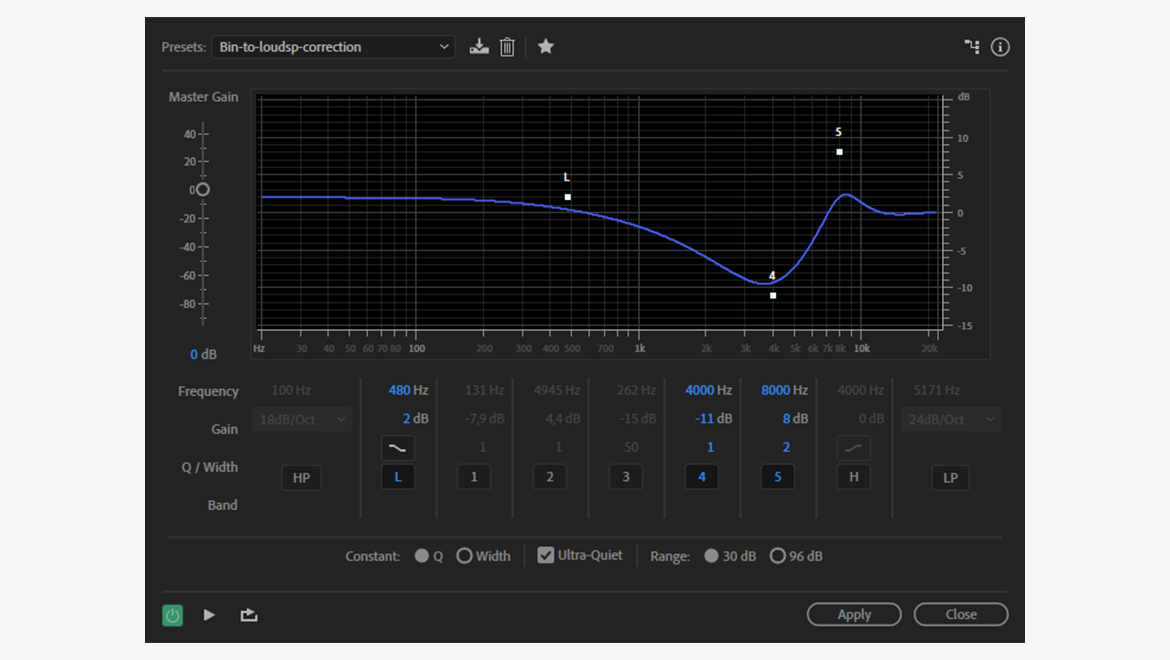
Task: Mark preset as favorite with star
Action: point(545,46)
